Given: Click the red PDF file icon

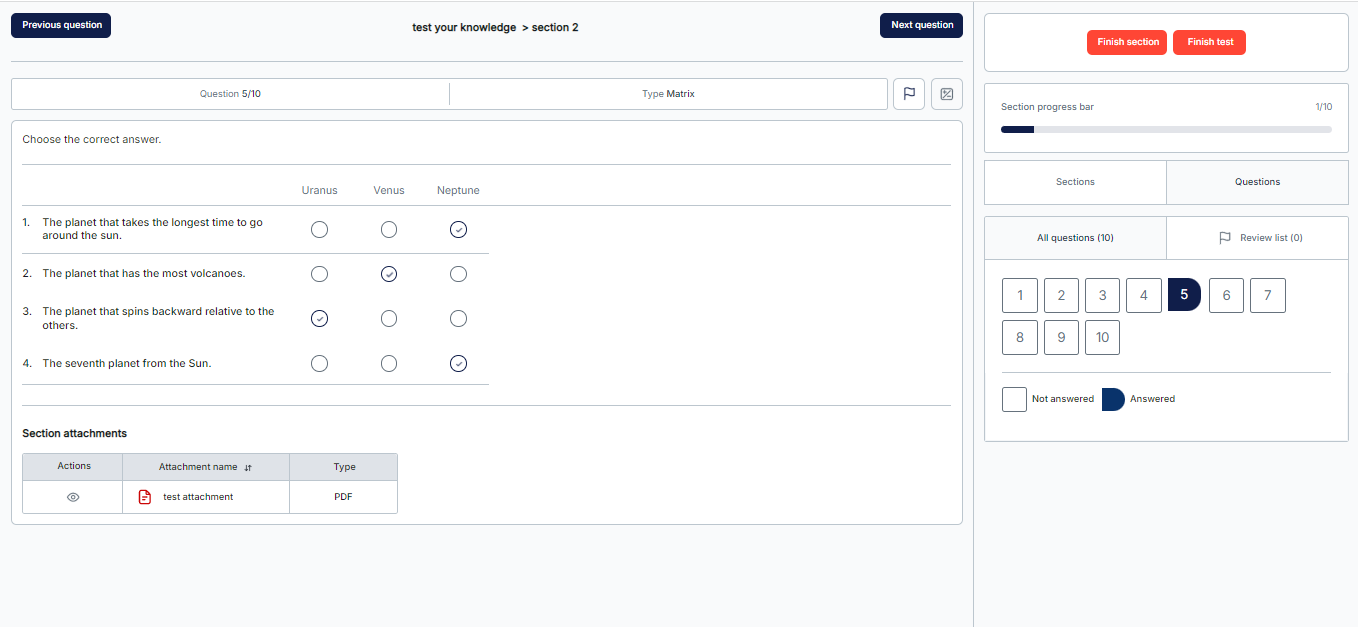Looking at the screenshot, I should [145, 497].
